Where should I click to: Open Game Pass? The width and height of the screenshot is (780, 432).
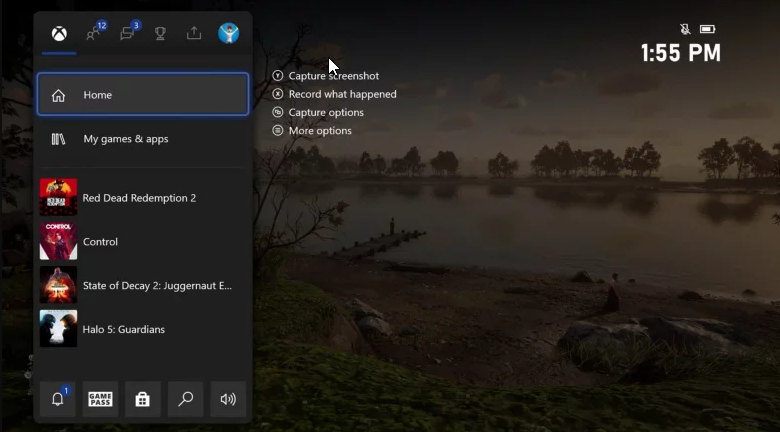[x=100, y=399]
